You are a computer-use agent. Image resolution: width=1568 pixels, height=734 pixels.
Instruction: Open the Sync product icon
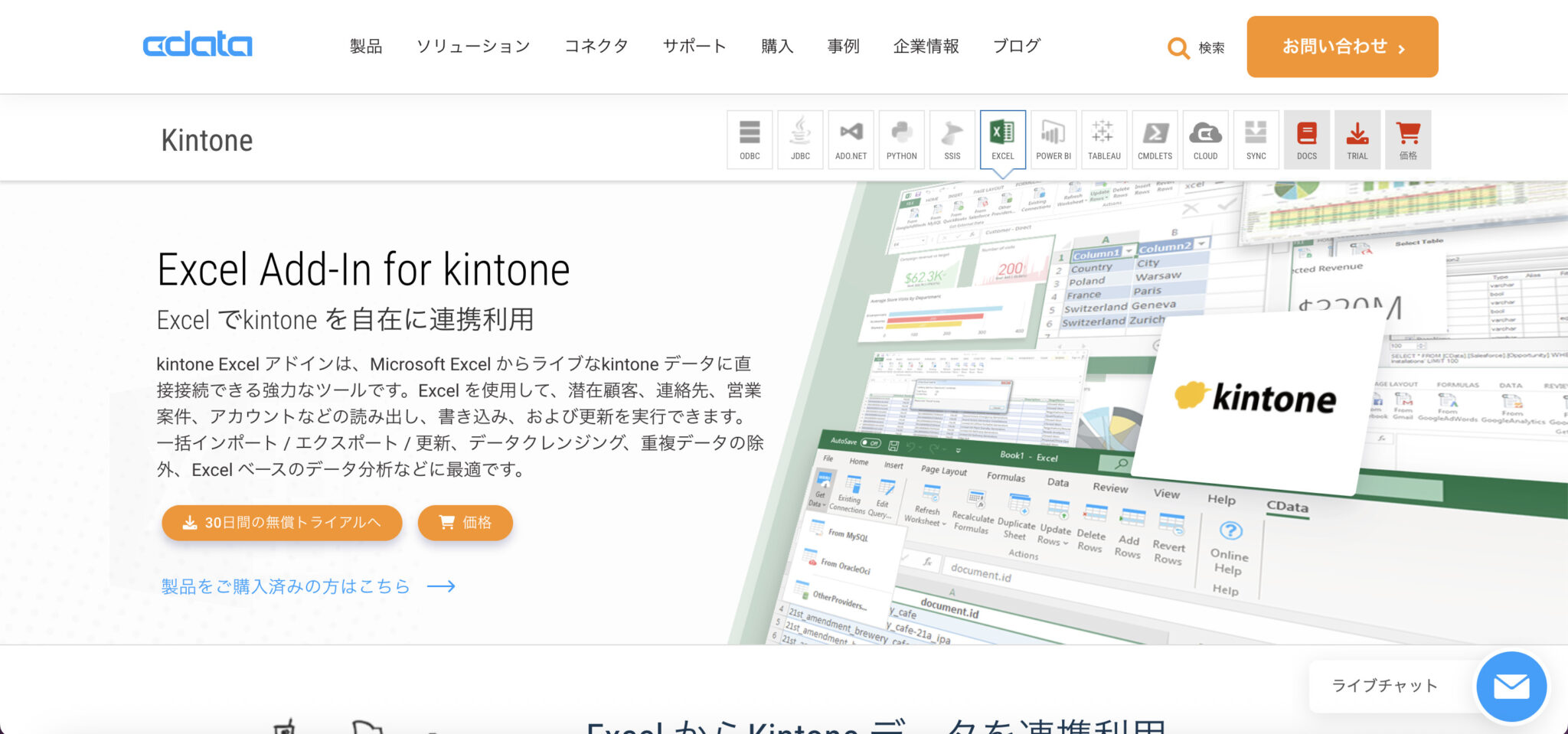pos(1255,139)
